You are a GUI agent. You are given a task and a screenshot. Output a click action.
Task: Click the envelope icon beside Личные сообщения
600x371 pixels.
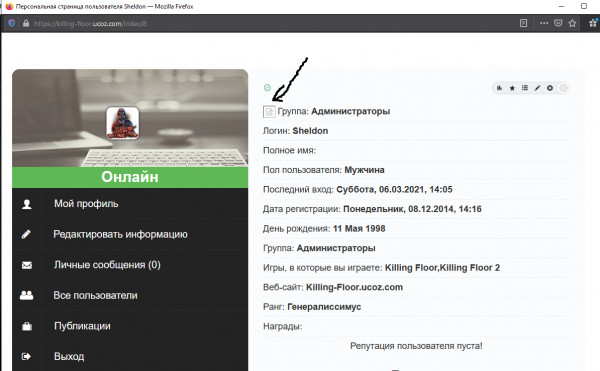pos(27,265)
